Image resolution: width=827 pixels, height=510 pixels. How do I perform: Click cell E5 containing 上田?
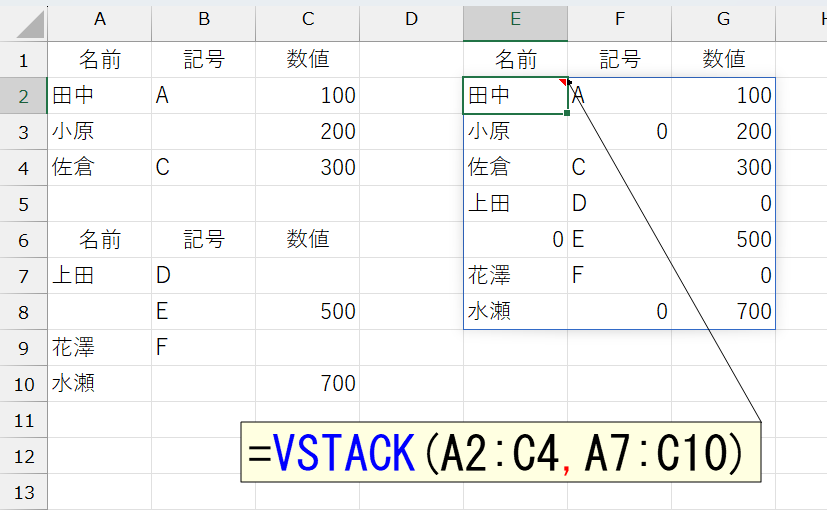coord(515,204)
